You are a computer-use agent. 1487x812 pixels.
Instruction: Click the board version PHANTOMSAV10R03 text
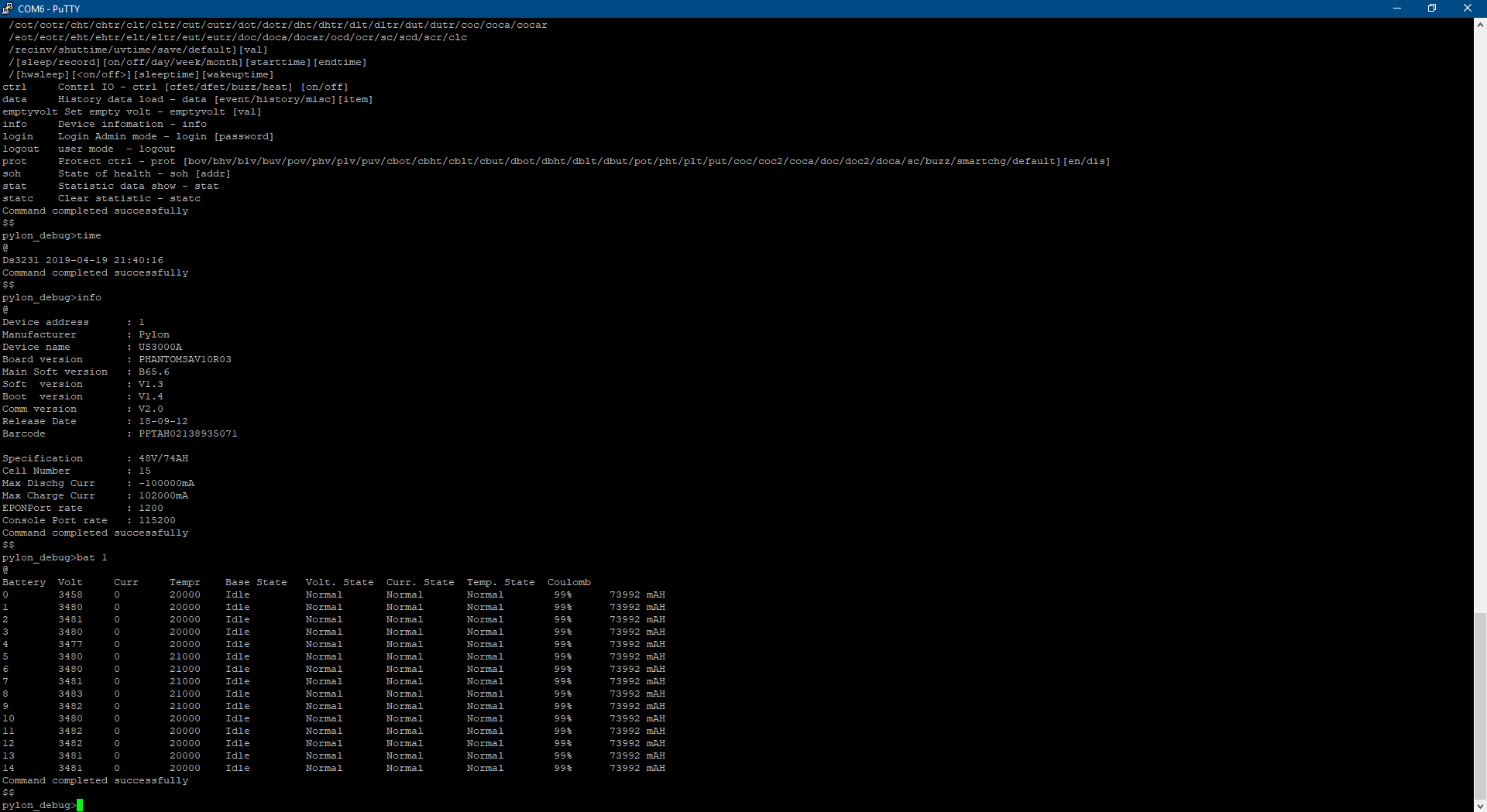tap(184, 359)
